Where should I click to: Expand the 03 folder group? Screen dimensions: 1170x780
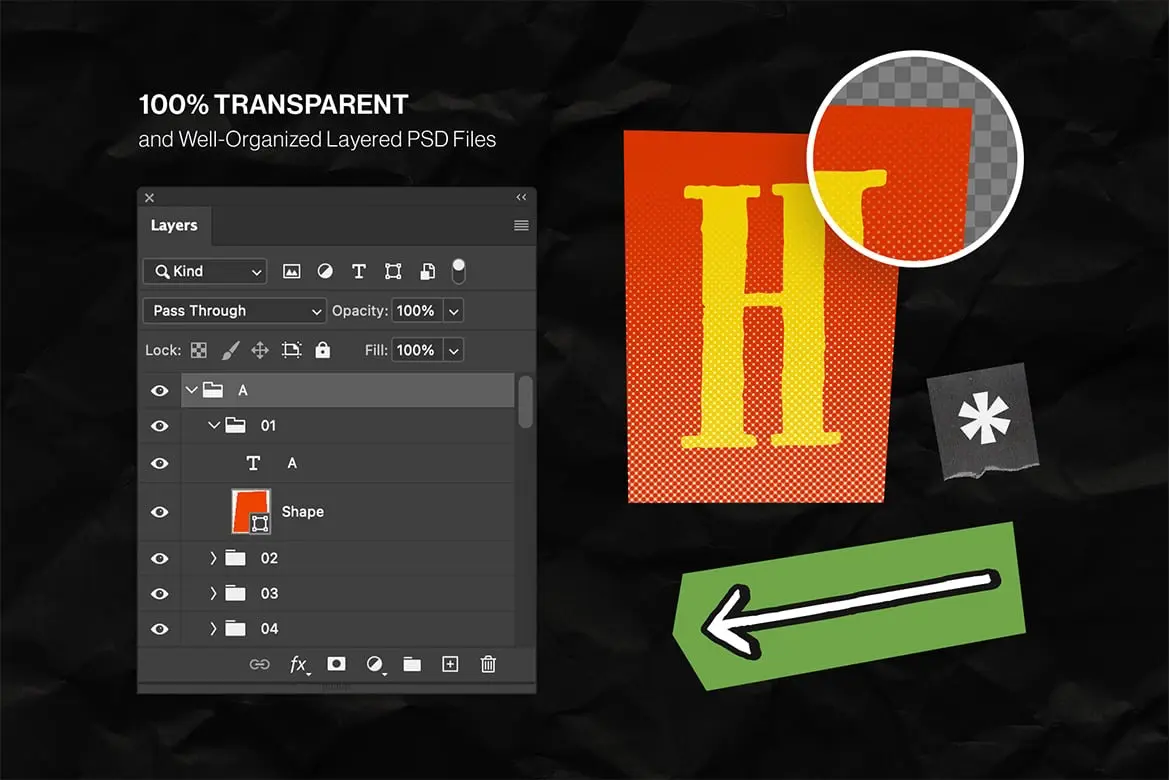213,594
